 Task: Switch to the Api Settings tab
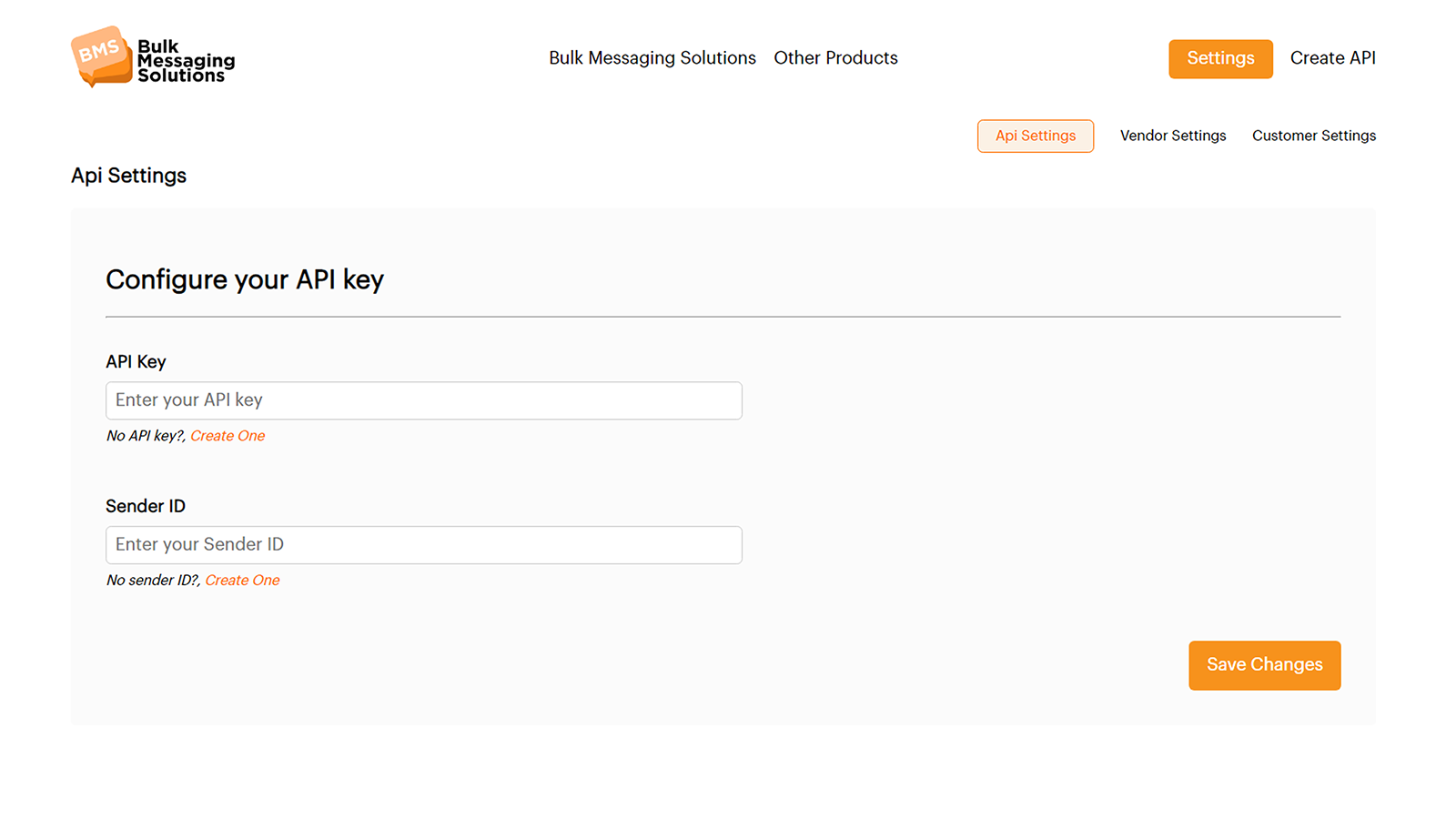click(1035, 135)
